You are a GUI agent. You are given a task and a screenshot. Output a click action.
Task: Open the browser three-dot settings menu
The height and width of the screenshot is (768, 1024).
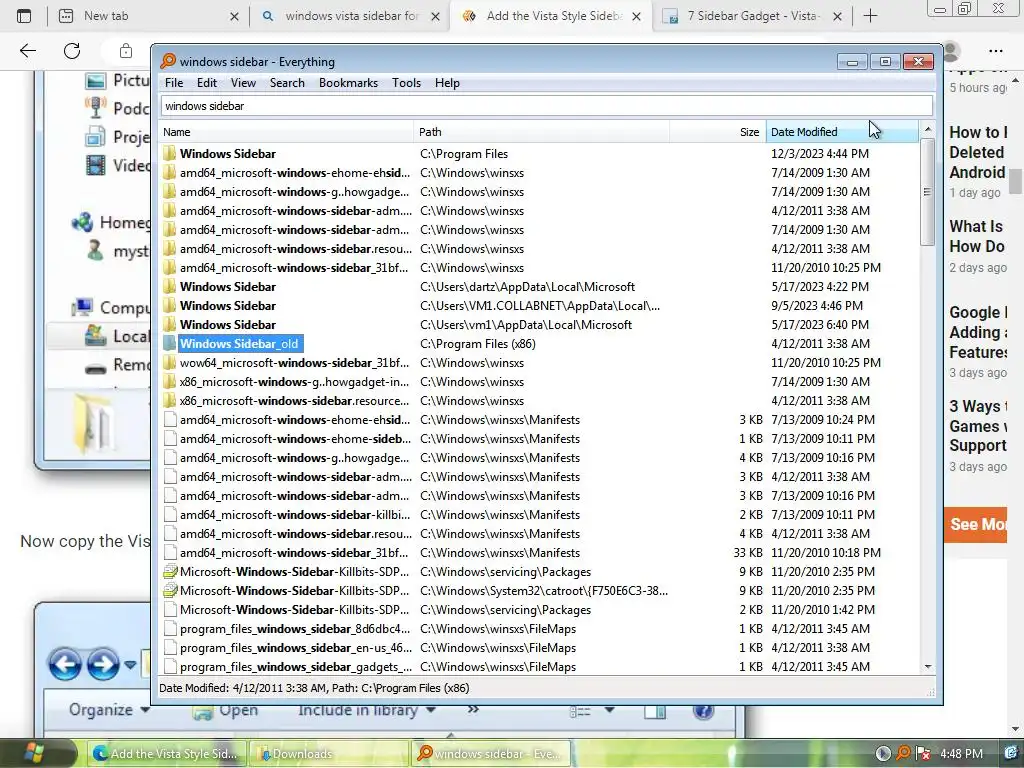(x=995, y=50)
